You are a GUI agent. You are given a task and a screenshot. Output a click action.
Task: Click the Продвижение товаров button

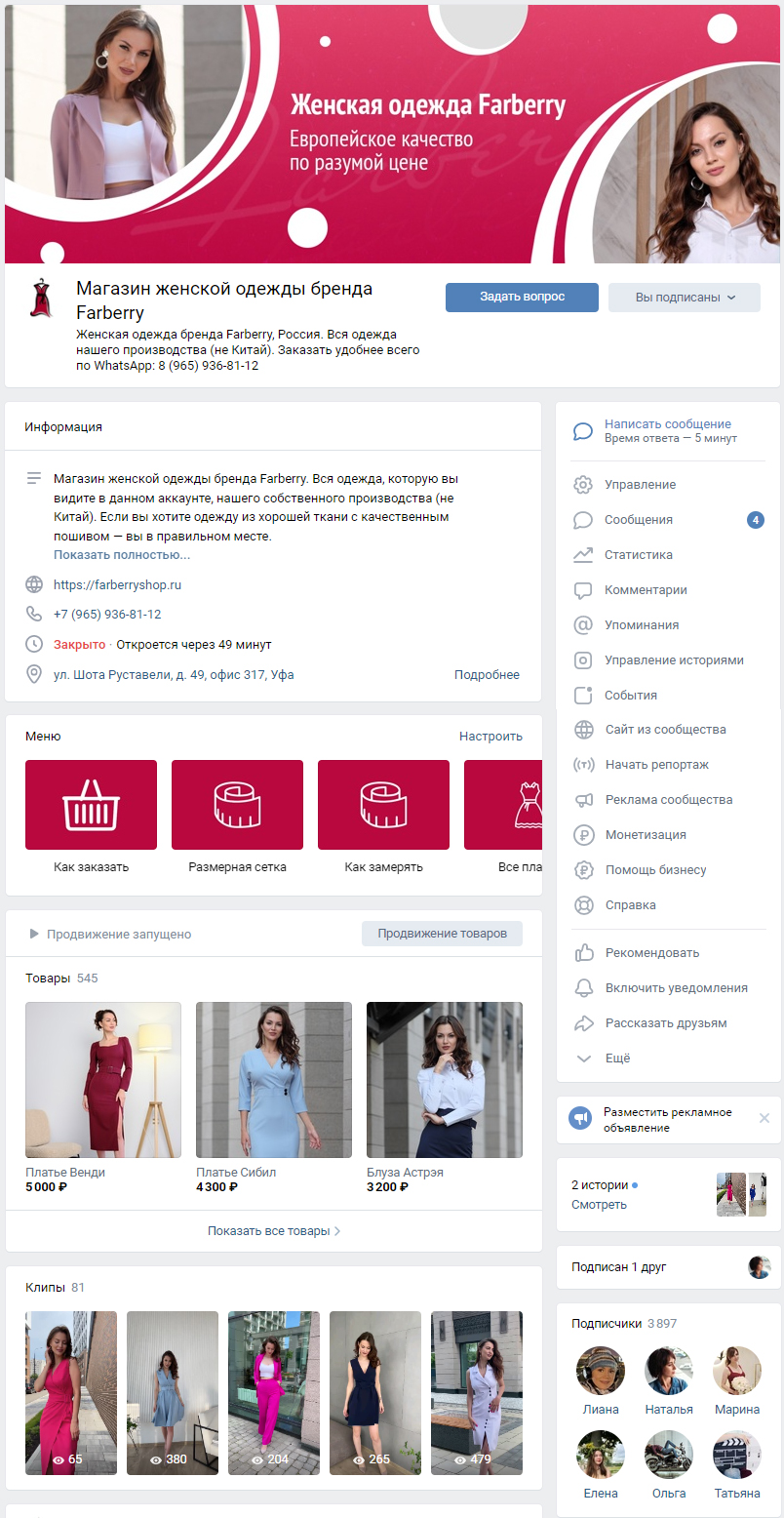tap(442, 934)
